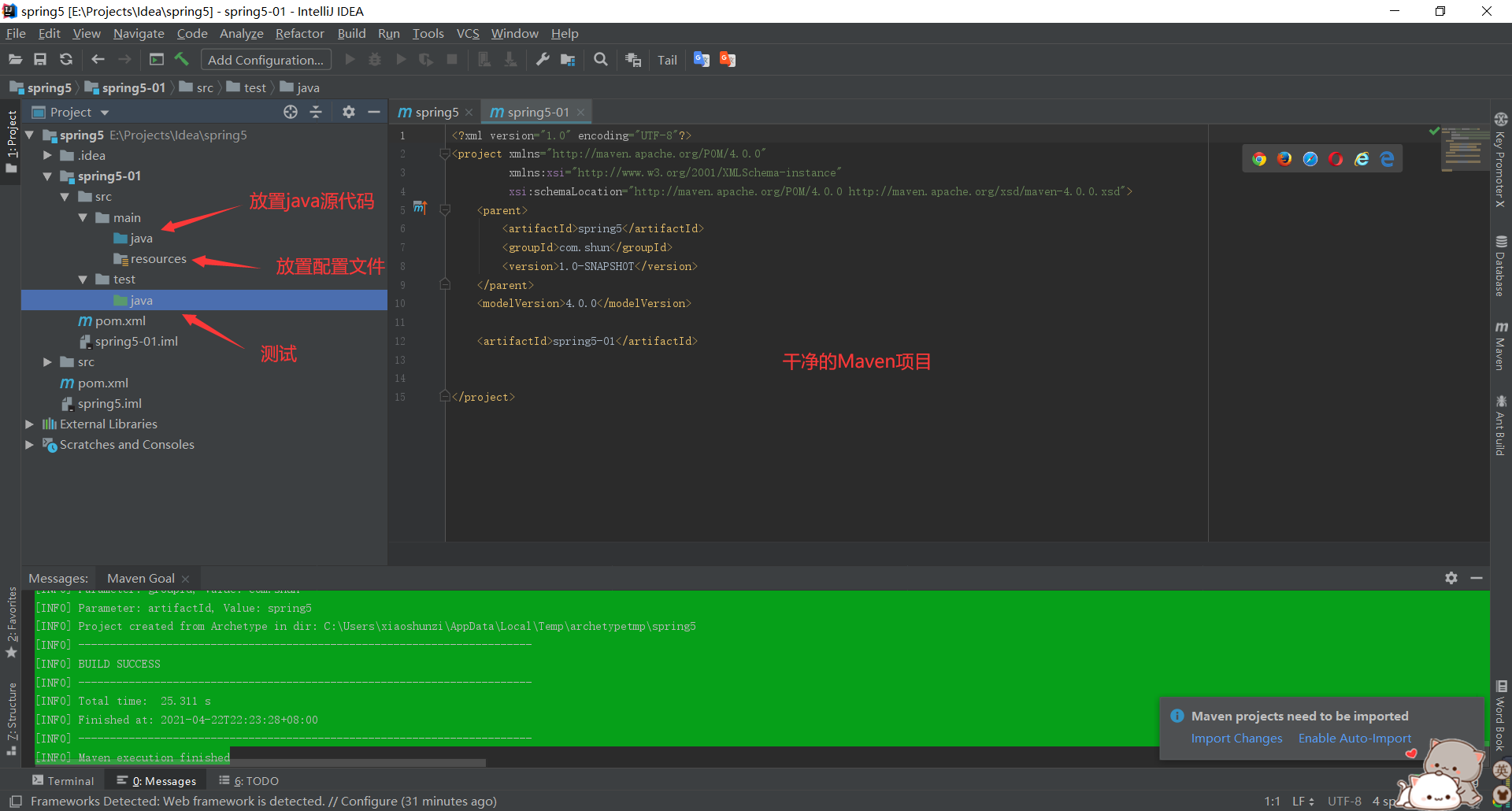Click the Build project hammer icon

[182, 60]
